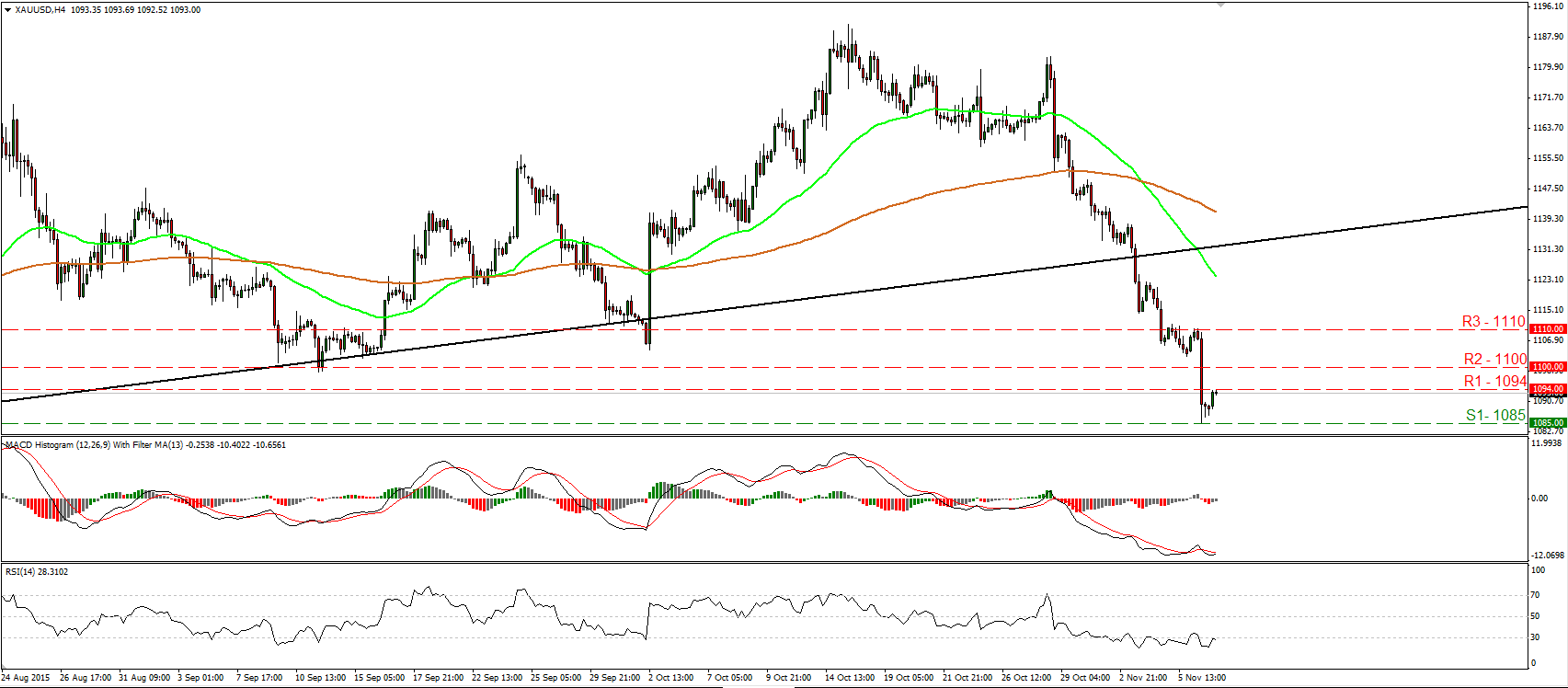Click the one-click trading arrow beside XAUUSD
This screenshot has height=688, width=1568.
8,10
